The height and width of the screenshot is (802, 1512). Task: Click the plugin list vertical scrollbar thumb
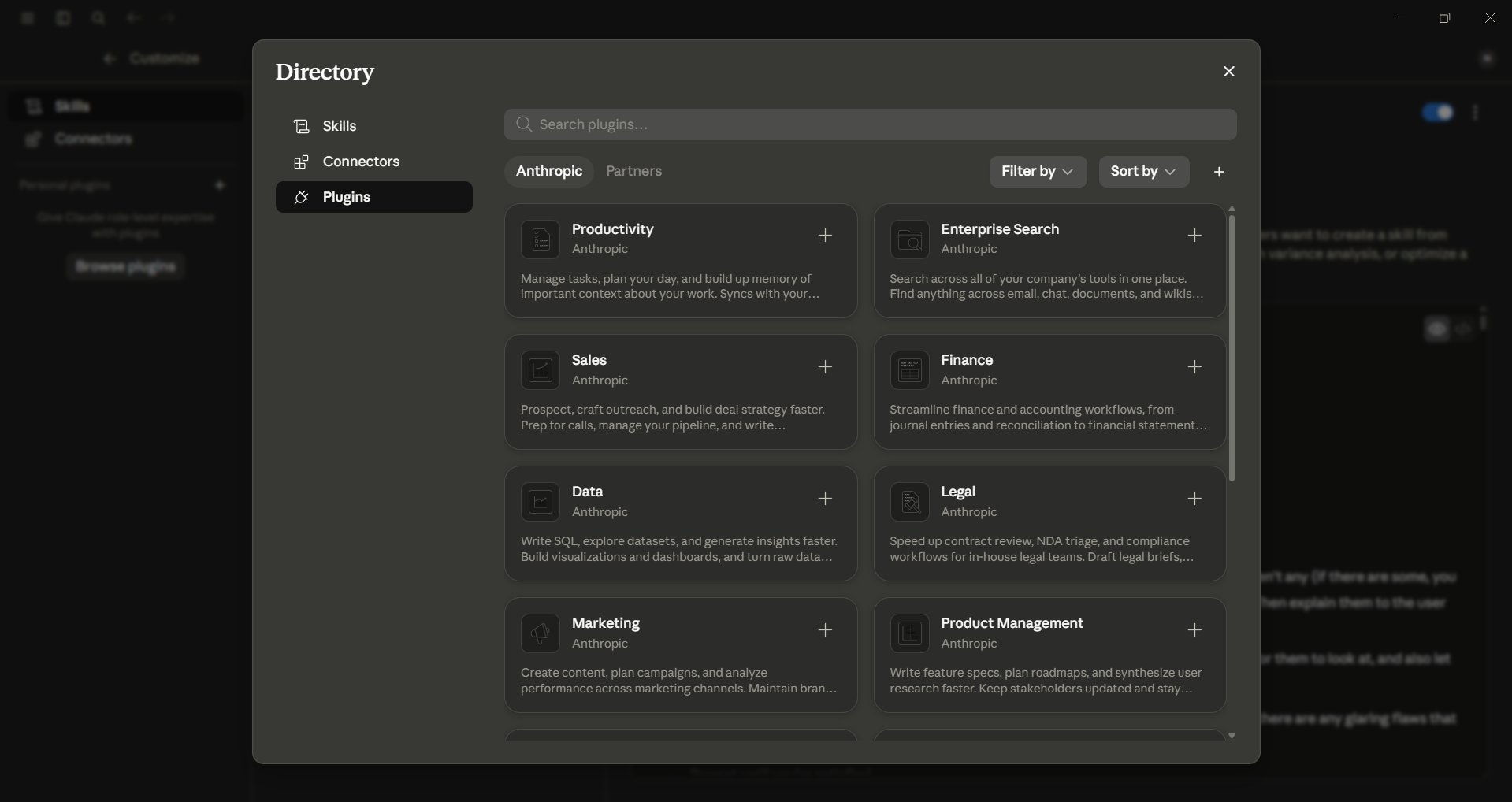click(1232, 347)
